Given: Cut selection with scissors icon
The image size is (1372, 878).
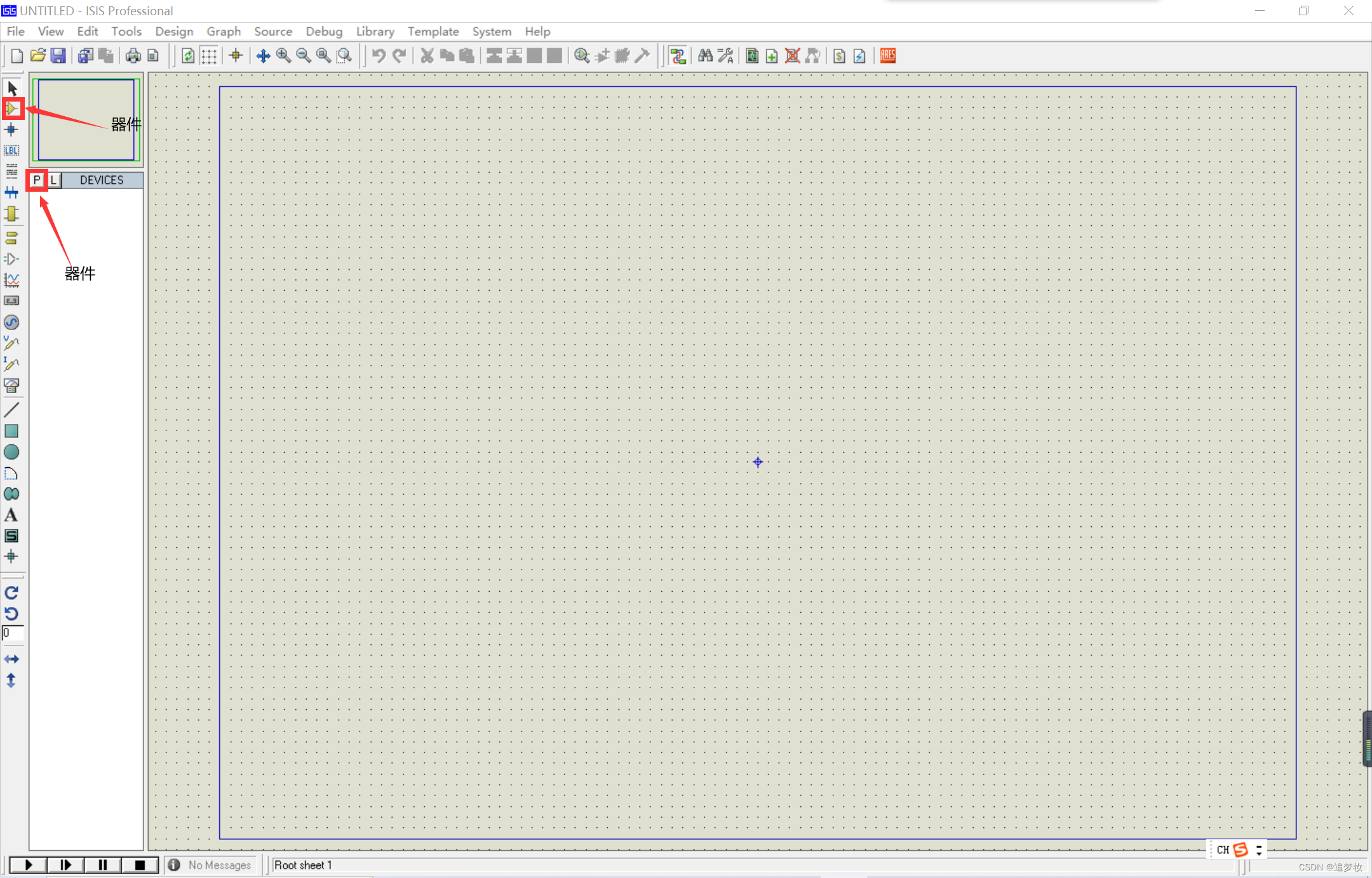Looking at the screenshot, I should click(427, 56).
